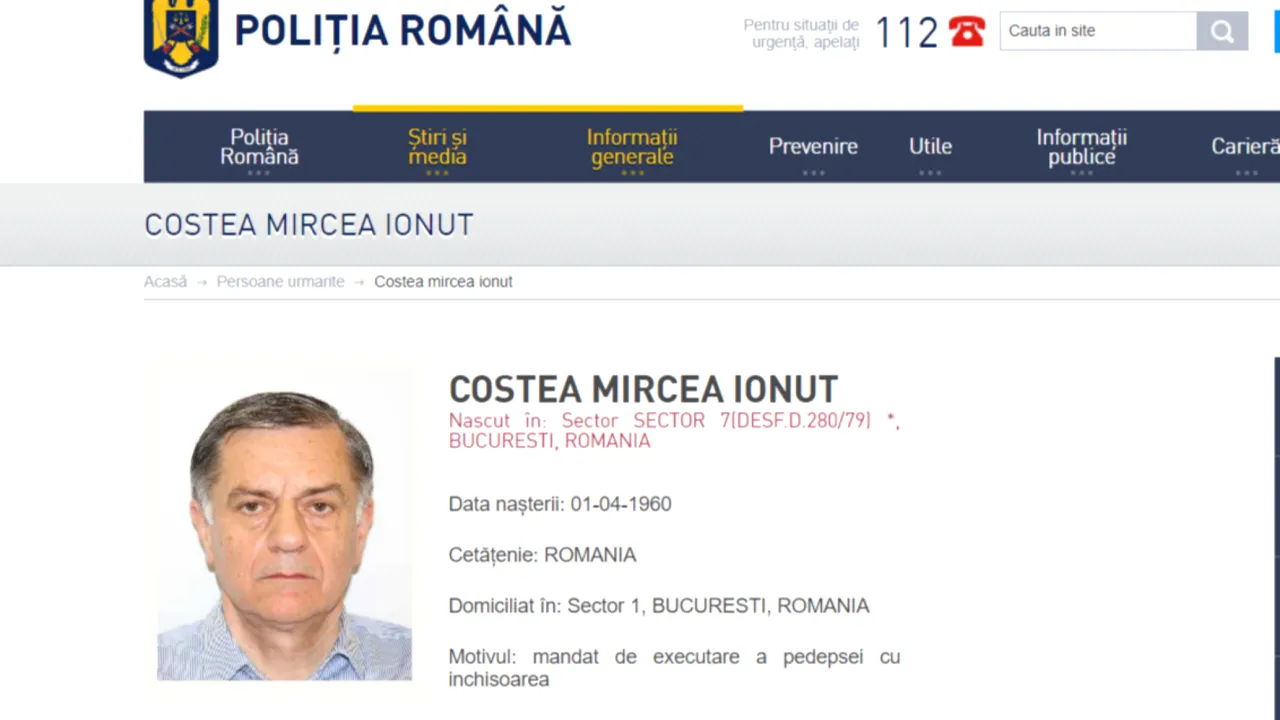Click the 112 emergency number
The width and height of the screenshot is (1280, 720).
tap(906, 33)
